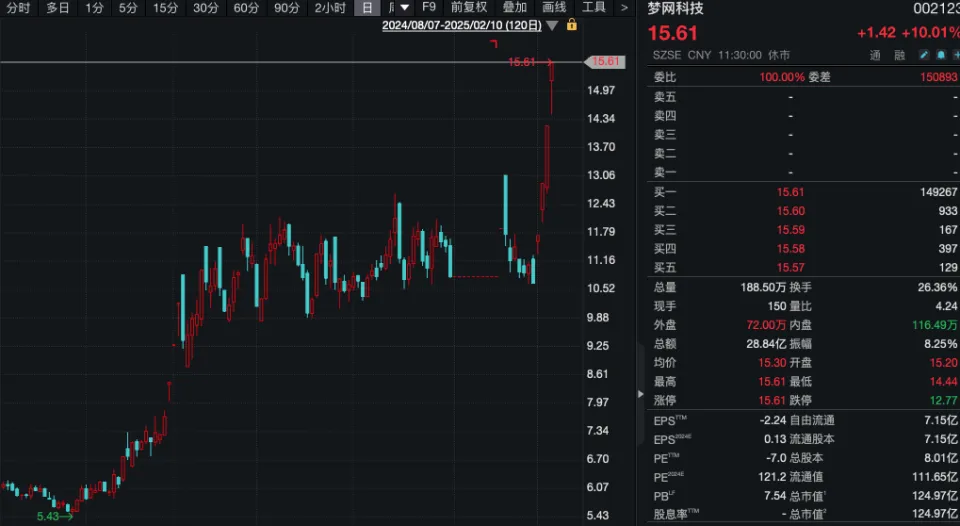This screenshot has width=960, height=526.
Task: Click the 叠加 overlay button
Action: (514, 8)
